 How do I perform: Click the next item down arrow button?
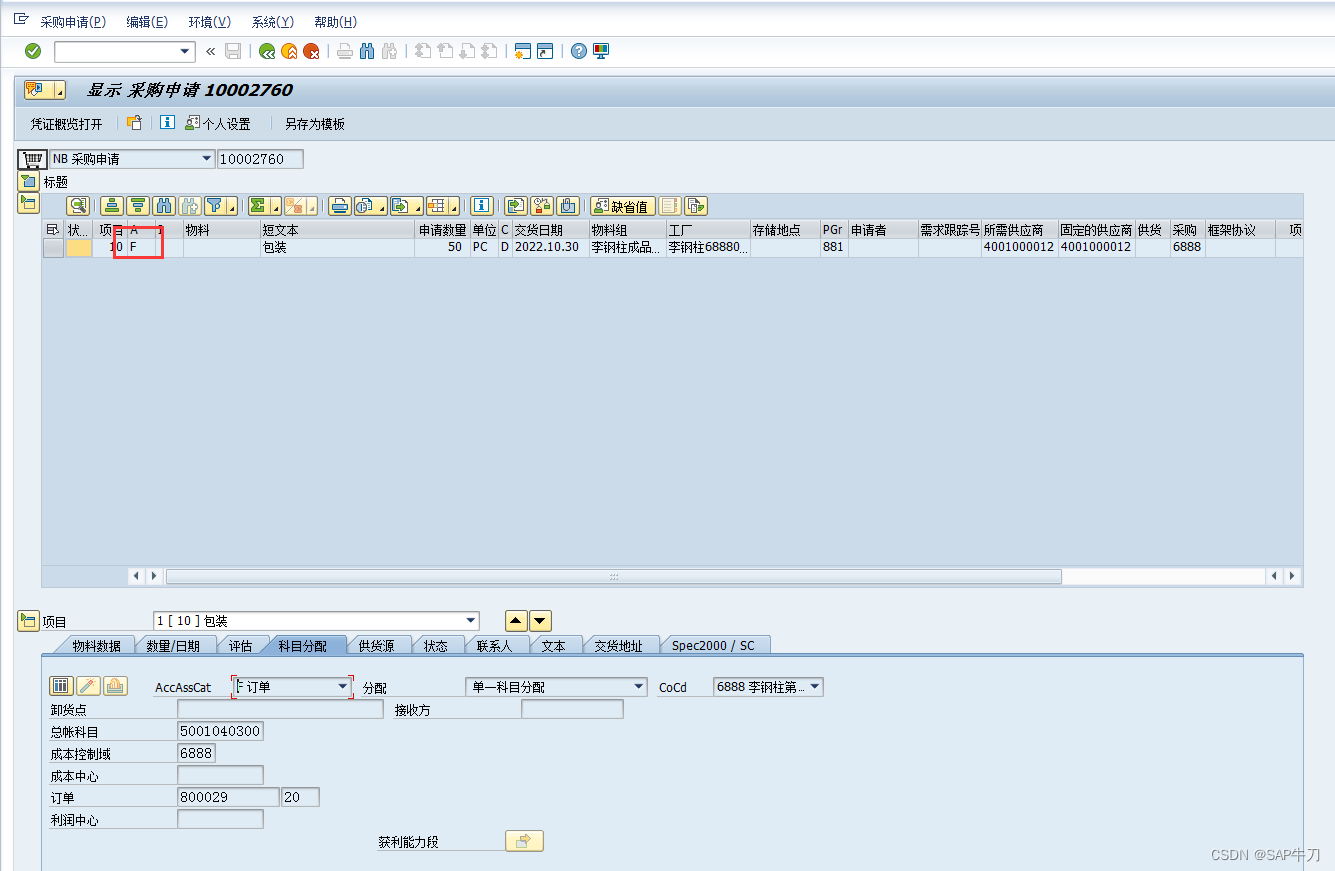coord(540,621)
